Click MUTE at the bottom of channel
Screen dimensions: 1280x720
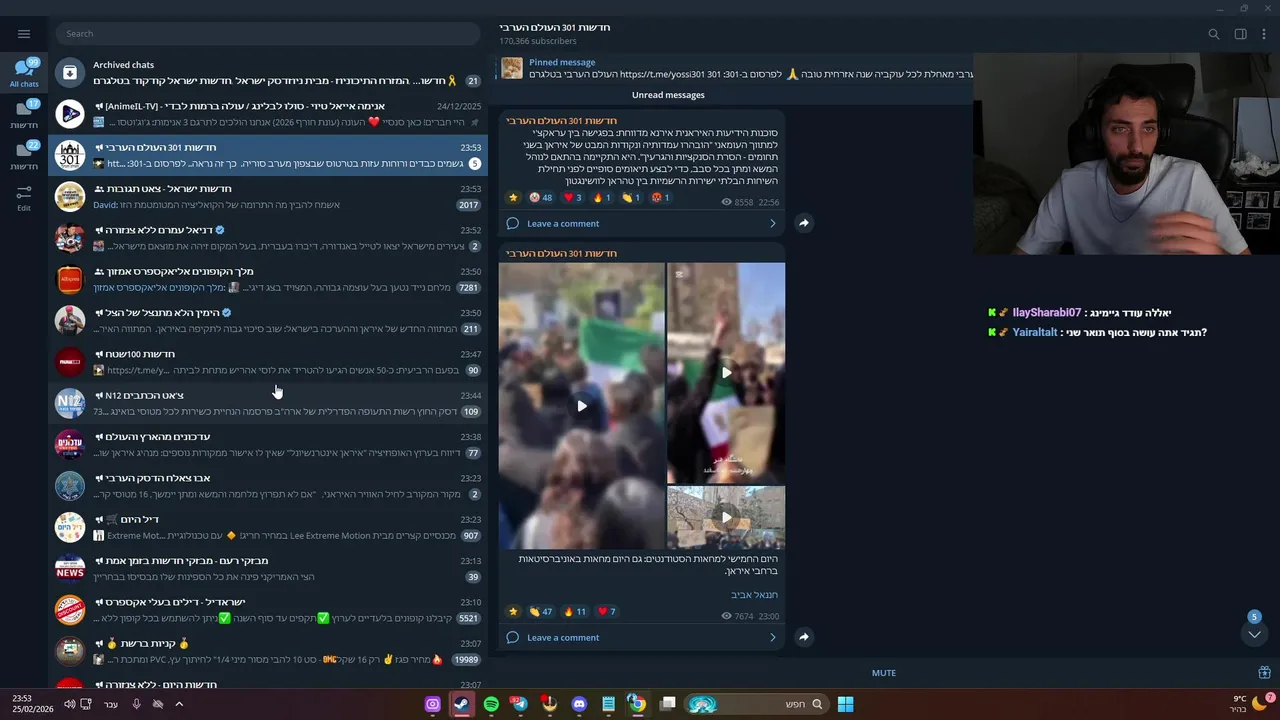884,673
